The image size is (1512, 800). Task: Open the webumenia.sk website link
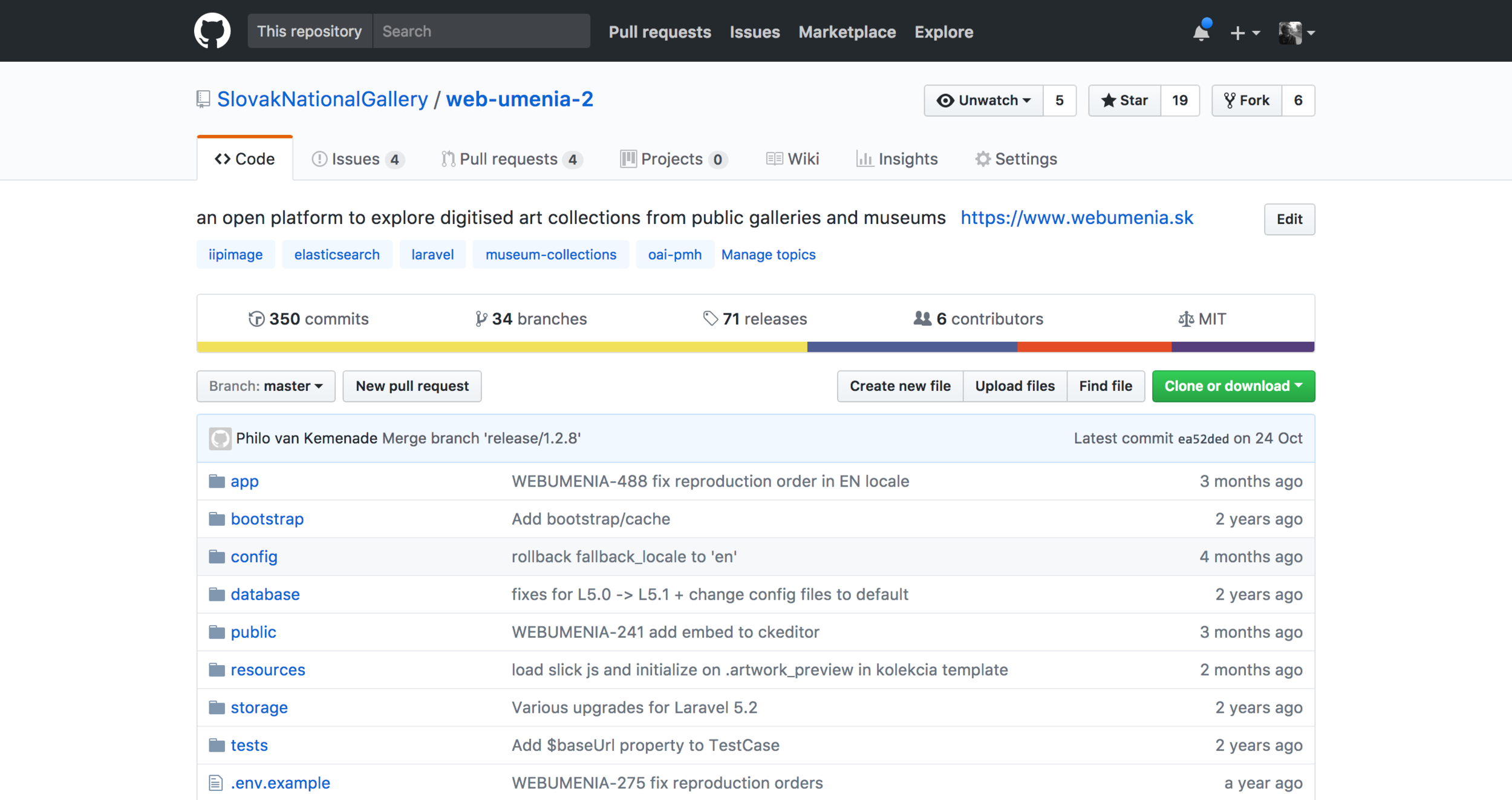1077,218
